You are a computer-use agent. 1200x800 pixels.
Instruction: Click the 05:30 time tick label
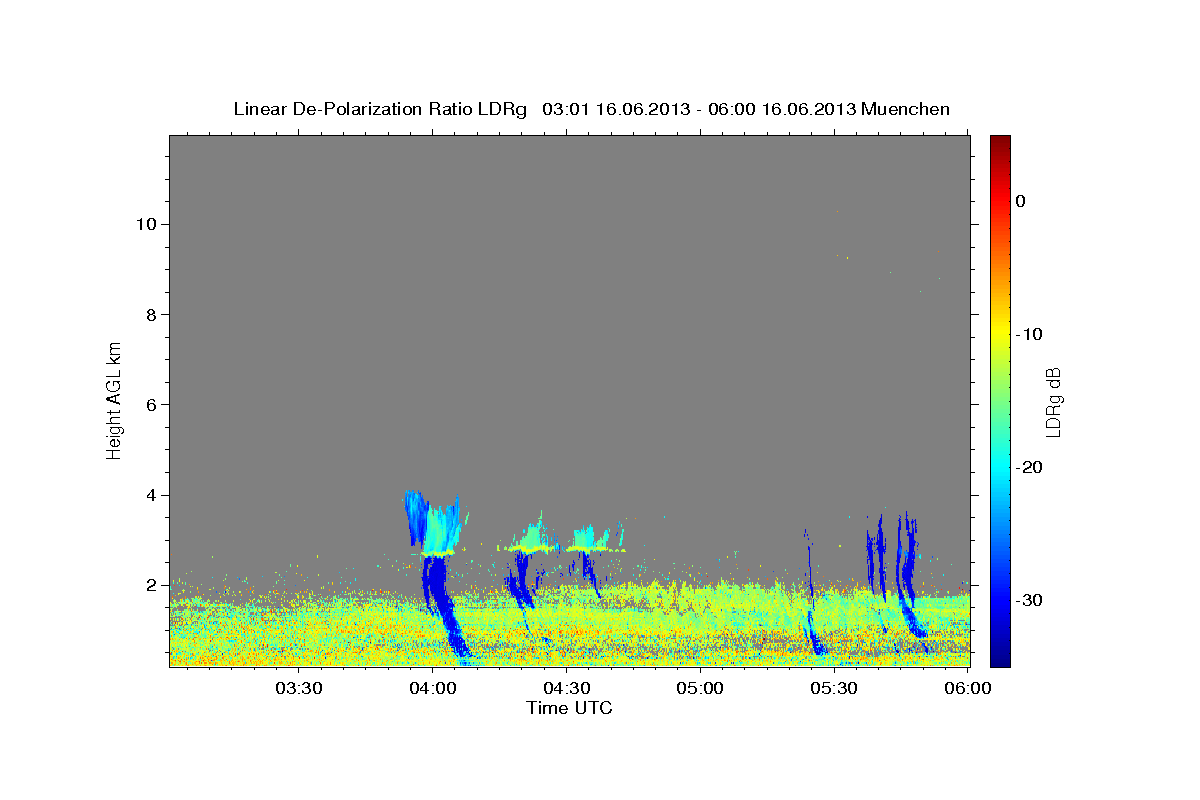[x=834, y=688]
